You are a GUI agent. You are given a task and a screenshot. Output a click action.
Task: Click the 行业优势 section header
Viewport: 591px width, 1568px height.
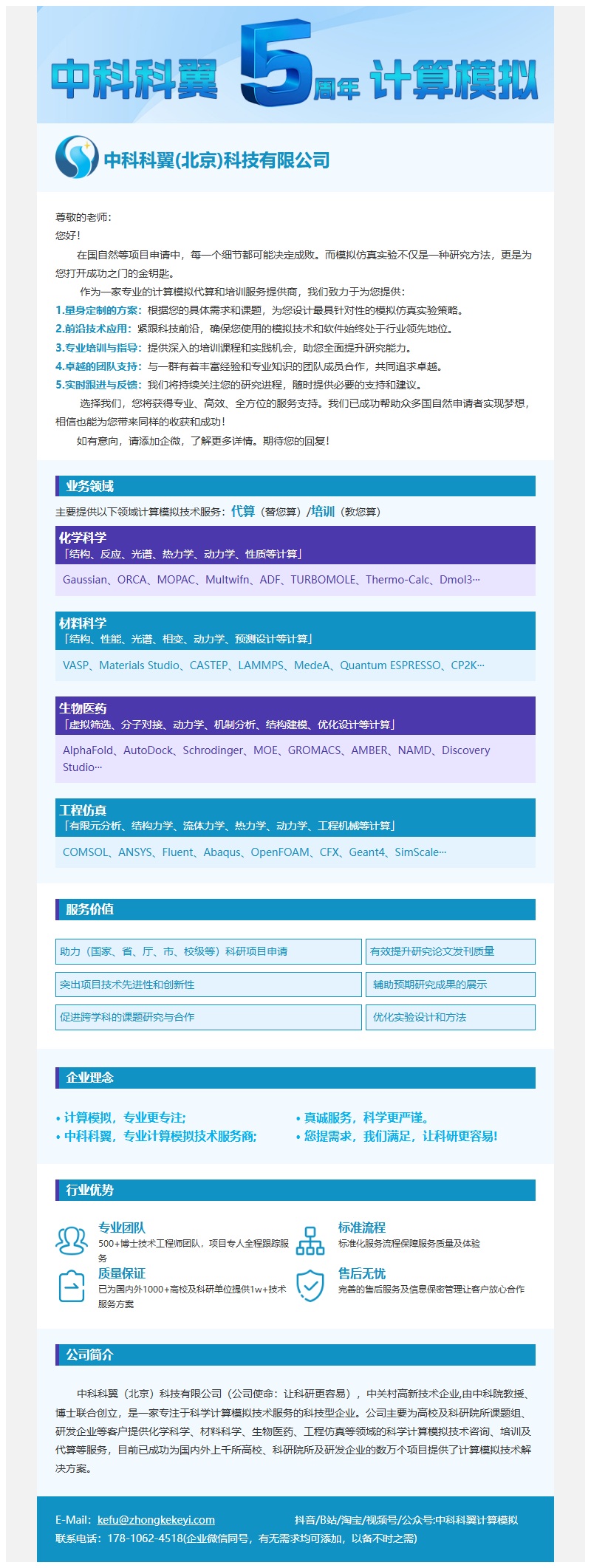(x=295, y=1190)
